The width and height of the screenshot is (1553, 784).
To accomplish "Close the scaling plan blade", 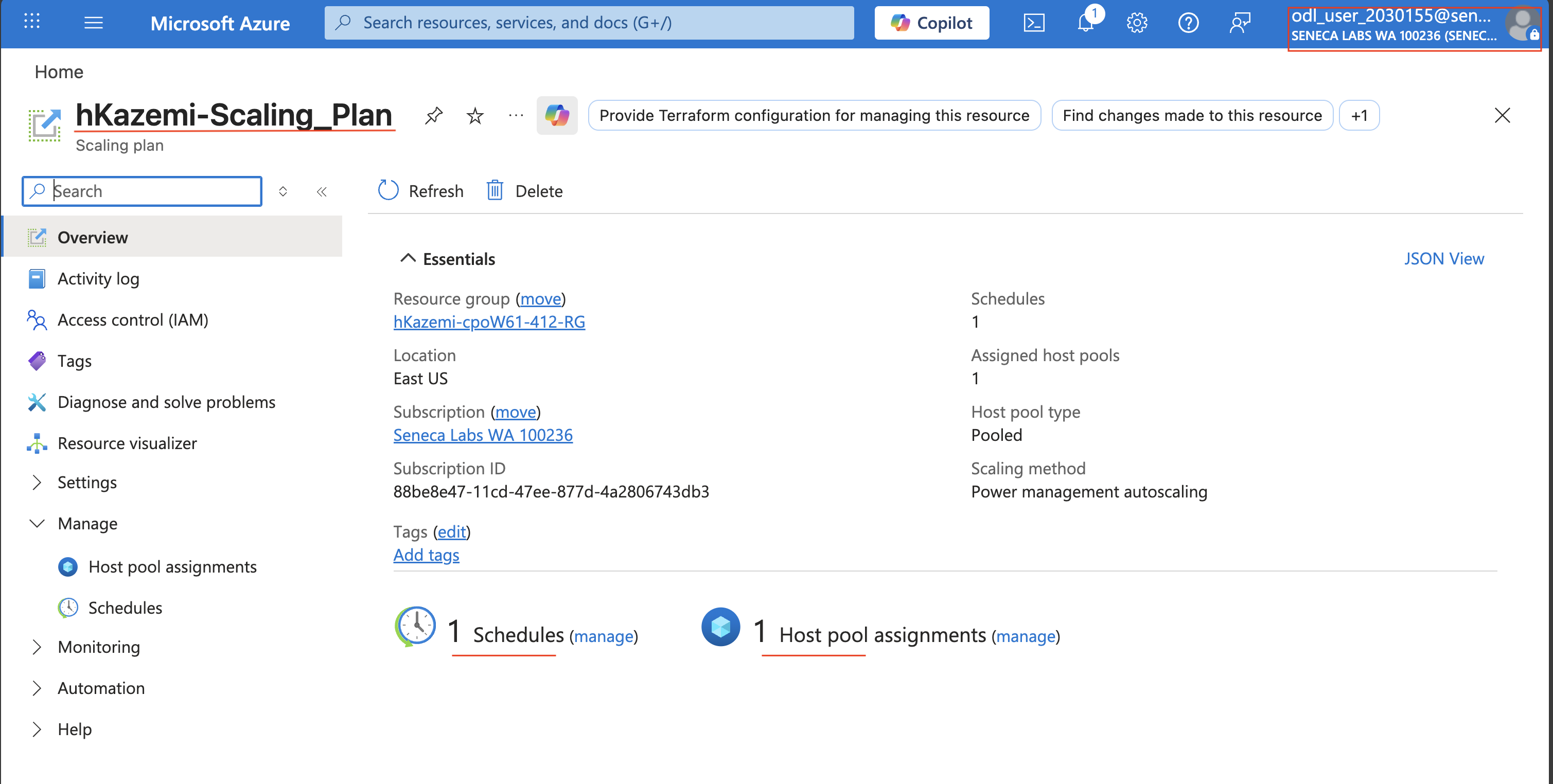I will [x=1503, y=115].
